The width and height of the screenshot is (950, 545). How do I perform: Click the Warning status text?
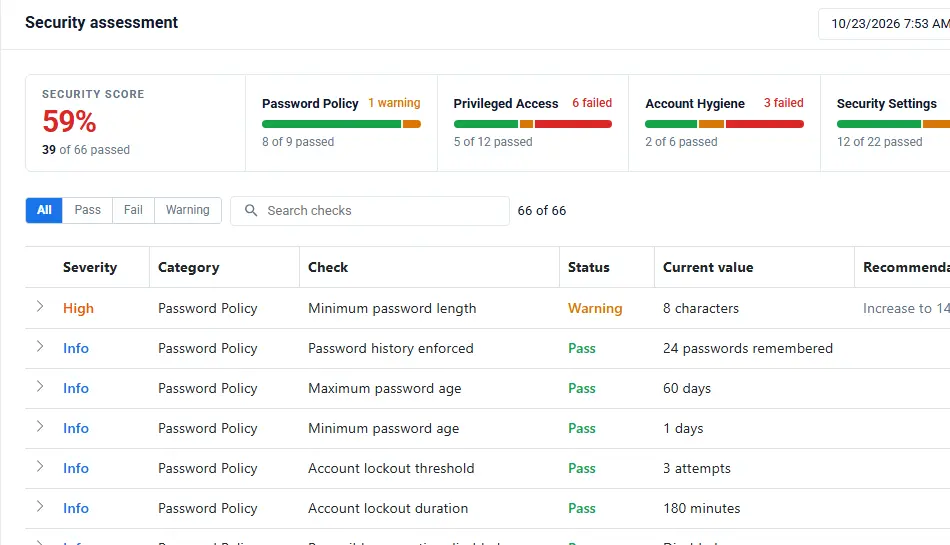coord(595,308)
